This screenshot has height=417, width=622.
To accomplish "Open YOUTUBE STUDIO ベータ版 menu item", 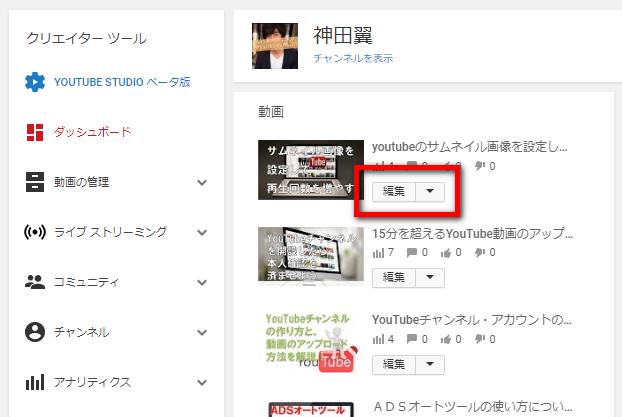I will 122,82.
